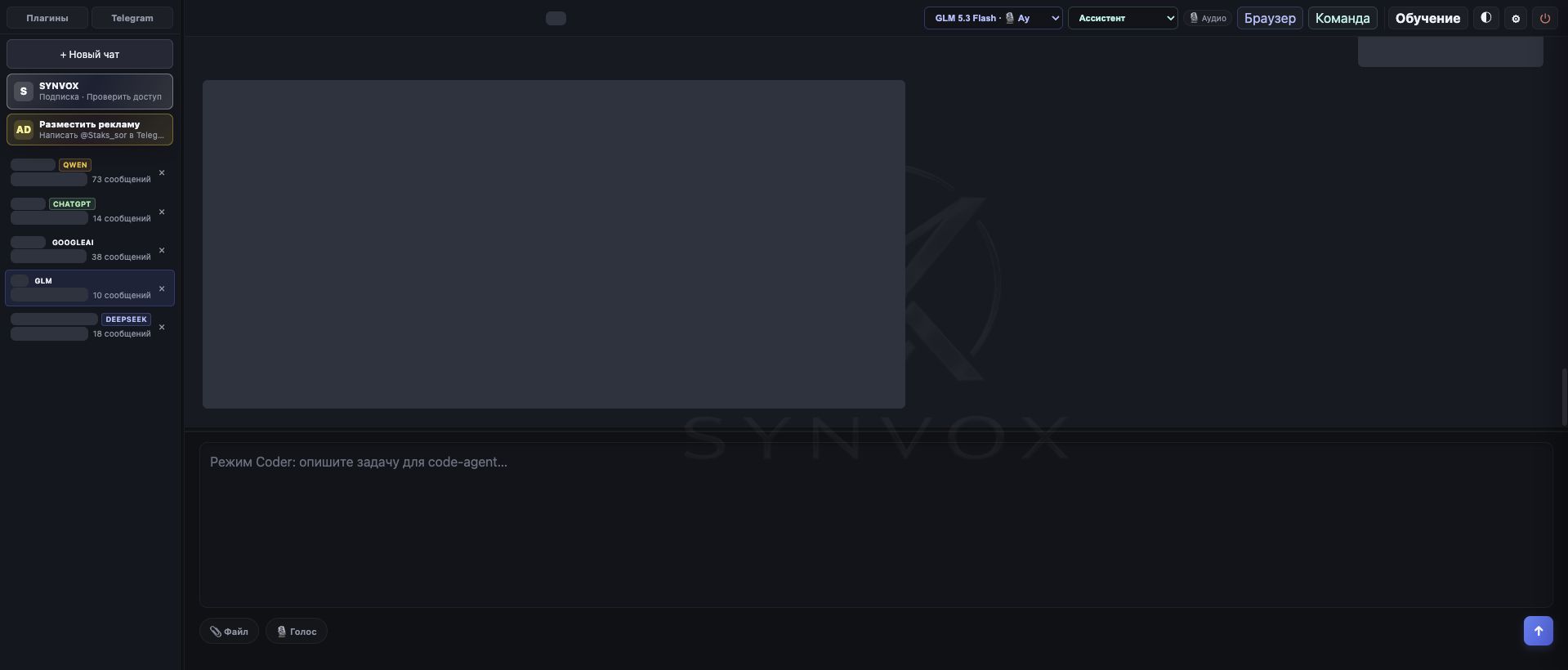Click the S avatar icon of SYNVOX
Viewport: 1568px width, 670px height.
[x=24, y=91]
